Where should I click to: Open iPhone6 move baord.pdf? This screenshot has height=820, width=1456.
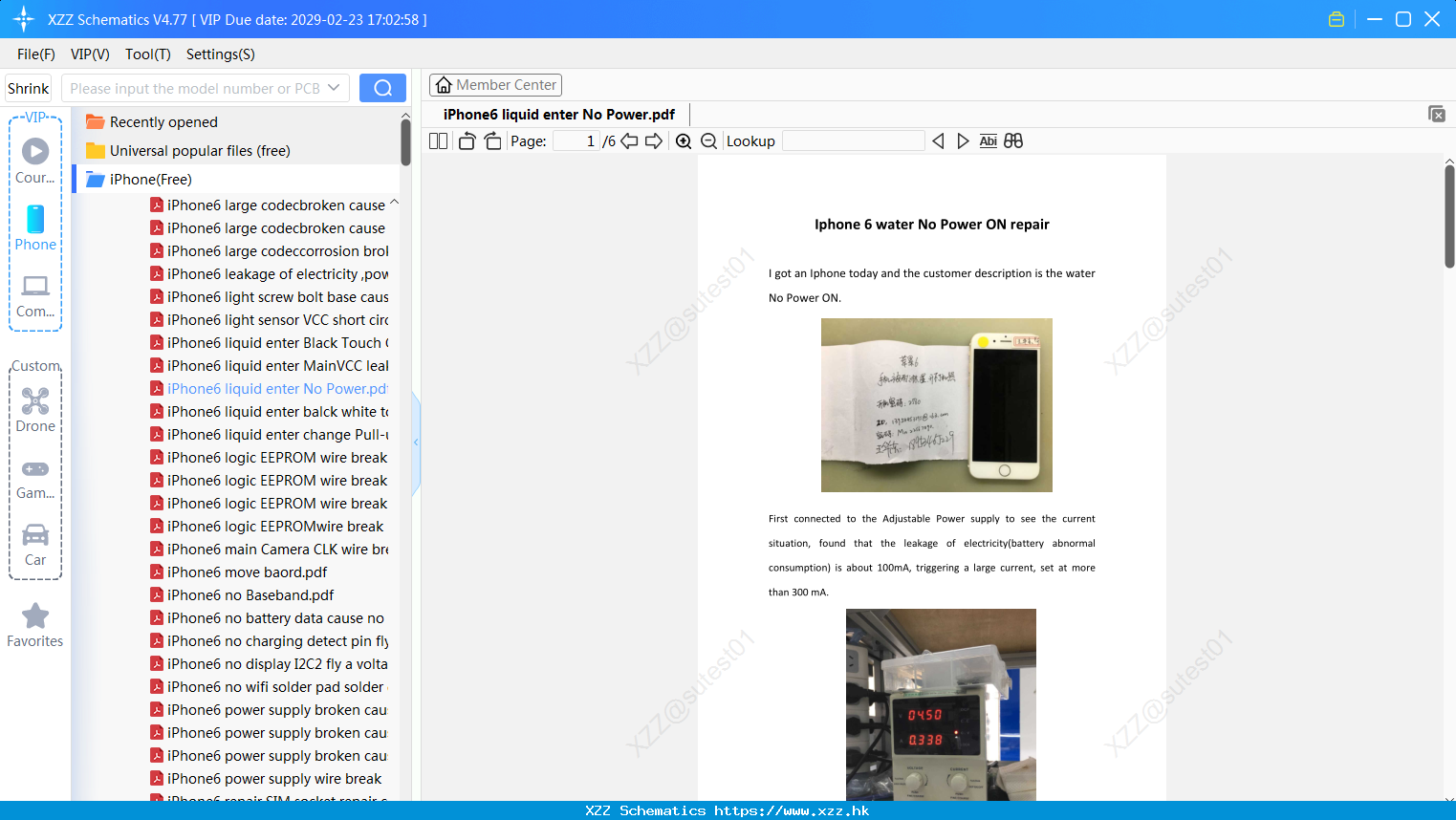pos(239,572)
